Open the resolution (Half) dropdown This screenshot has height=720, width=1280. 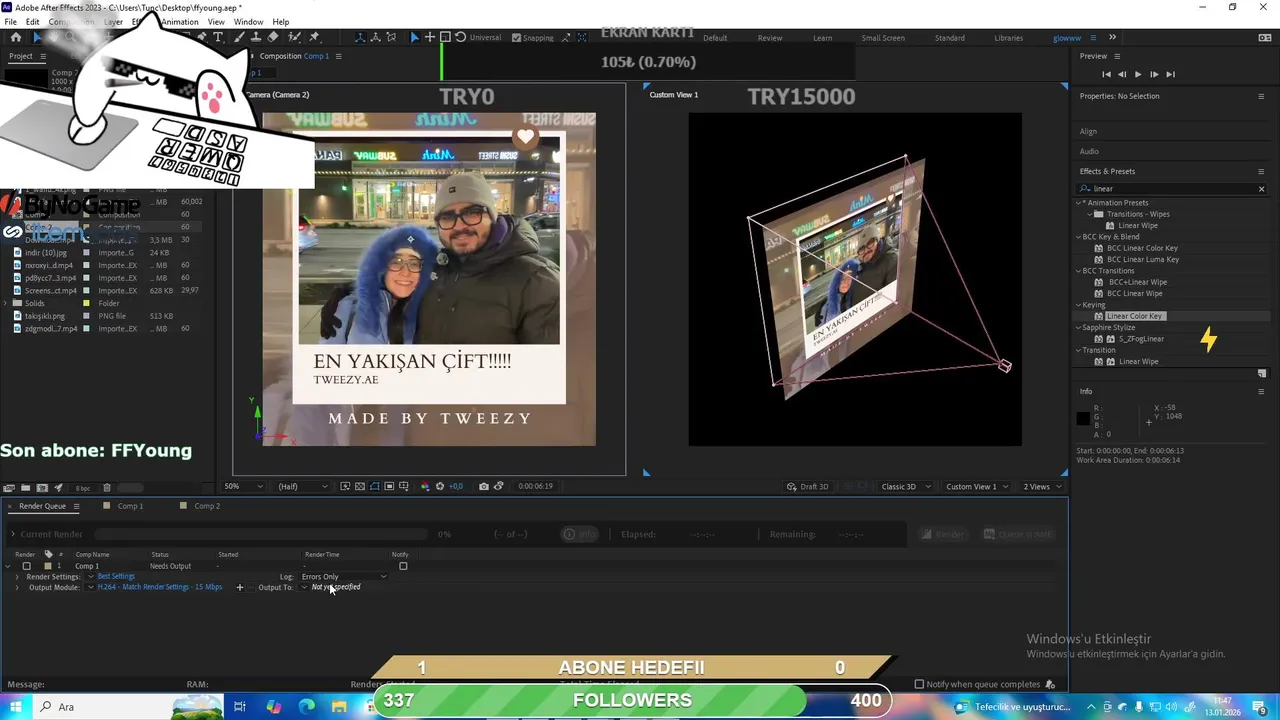click(303, 486)
